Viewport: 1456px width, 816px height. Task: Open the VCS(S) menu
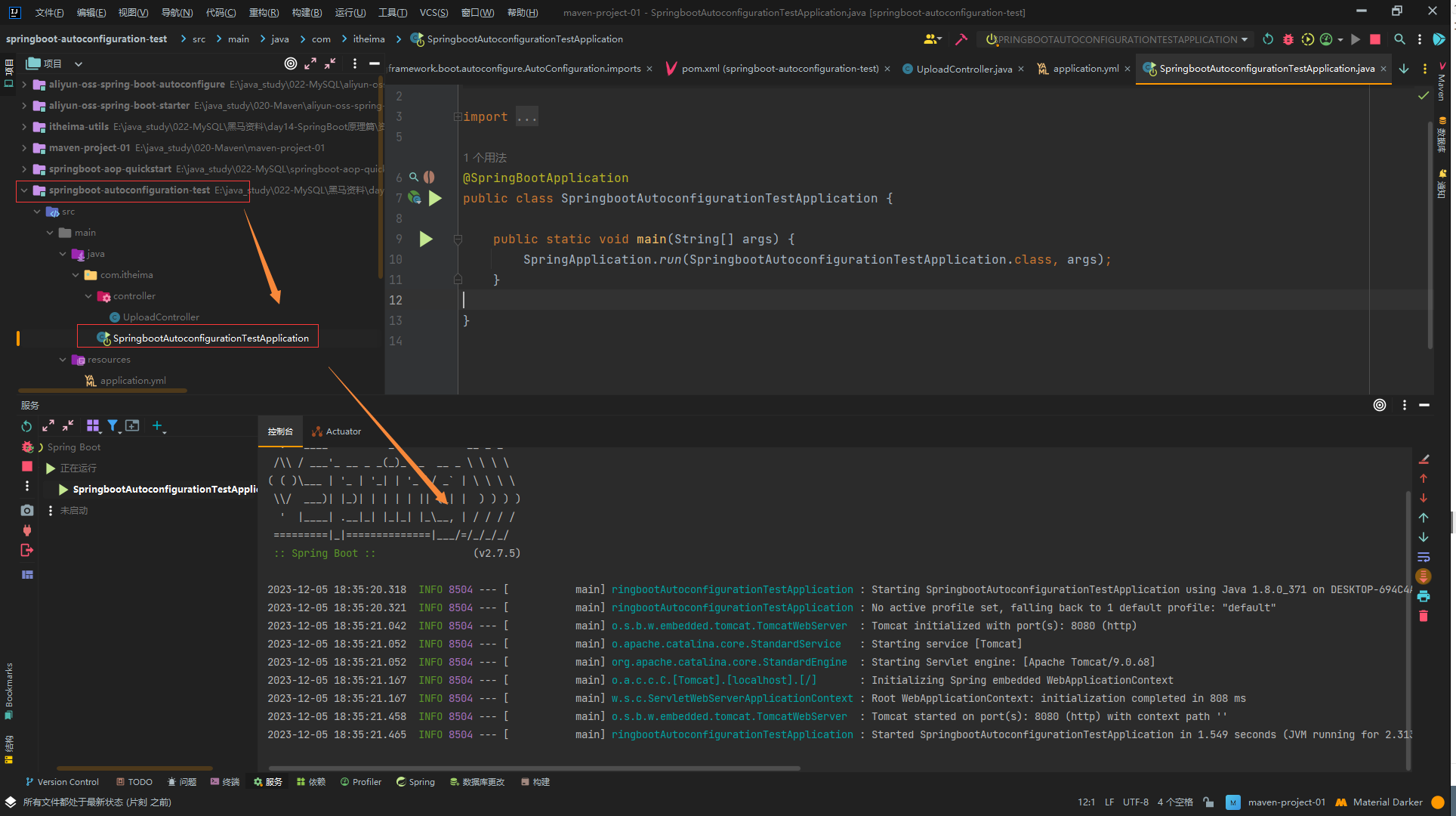click(433, 12)
